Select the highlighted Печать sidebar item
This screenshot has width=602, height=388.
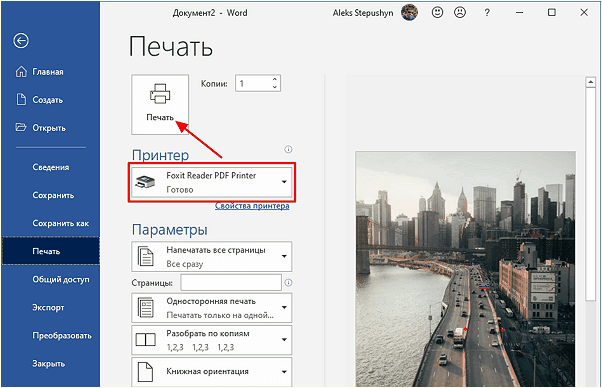click(x=51, y=251)
